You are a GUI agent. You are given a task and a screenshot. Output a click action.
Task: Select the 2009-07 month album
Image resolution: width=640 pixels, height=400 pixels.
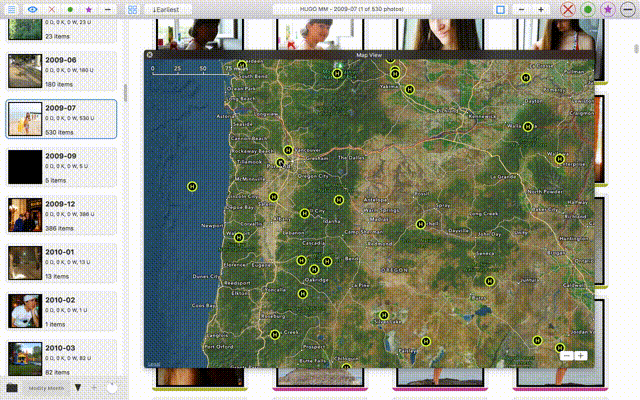click(61, 119)
